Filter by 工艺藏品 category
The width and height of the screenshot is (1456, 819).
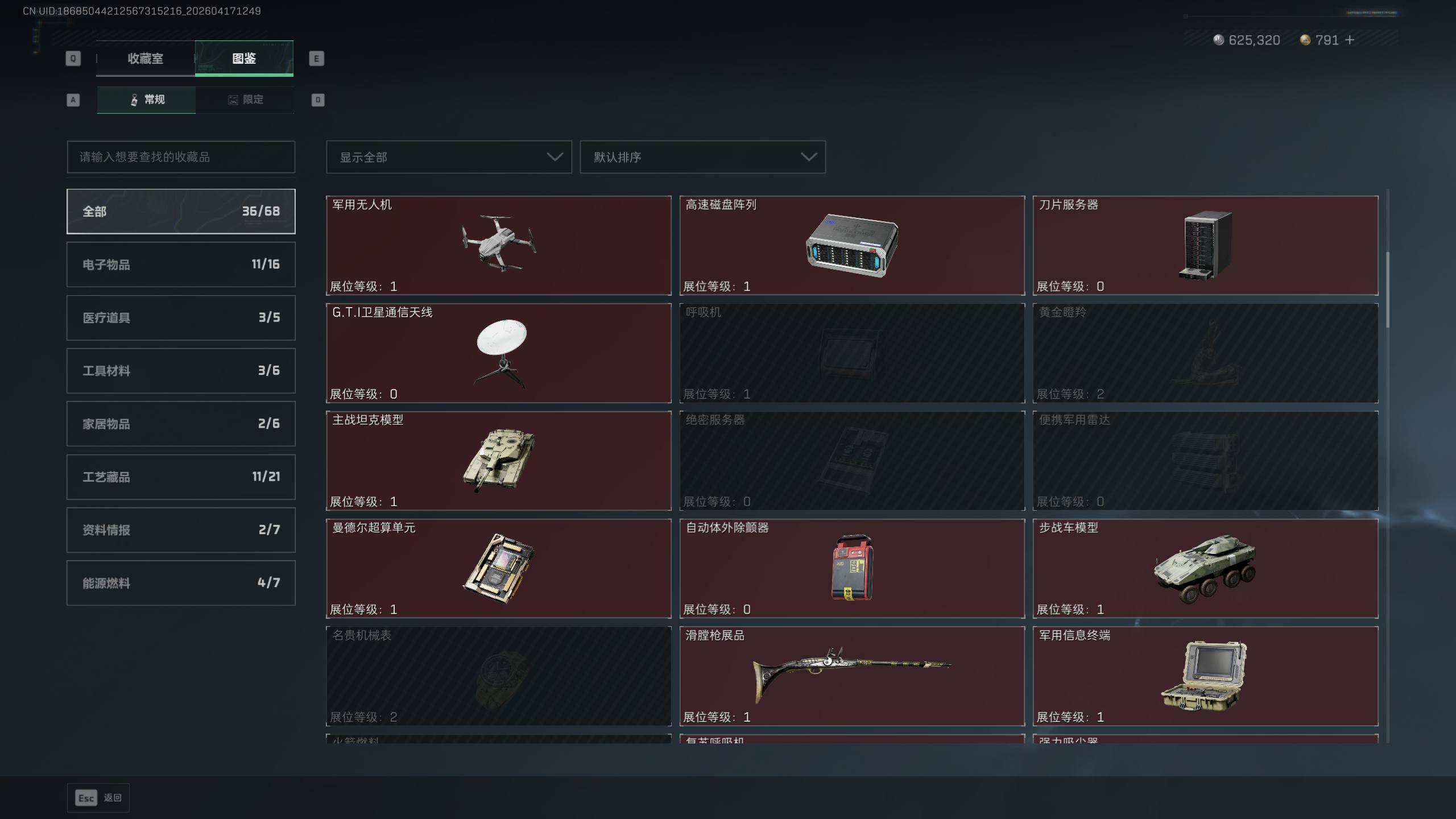click(x=181, y=477)
